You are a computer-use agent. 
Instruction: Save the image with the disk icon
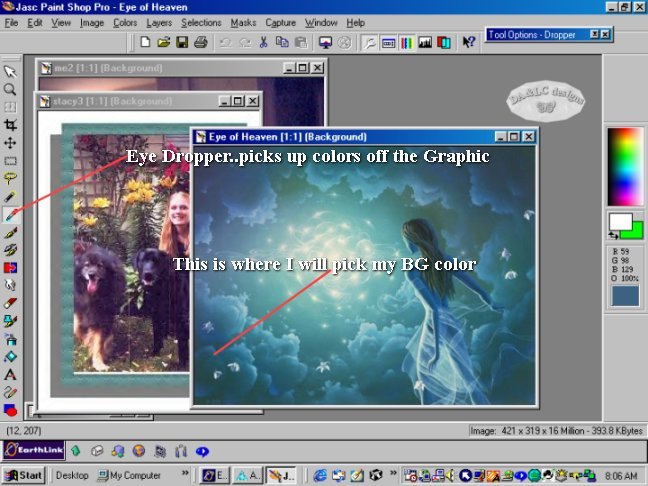[x=182, y=42]
